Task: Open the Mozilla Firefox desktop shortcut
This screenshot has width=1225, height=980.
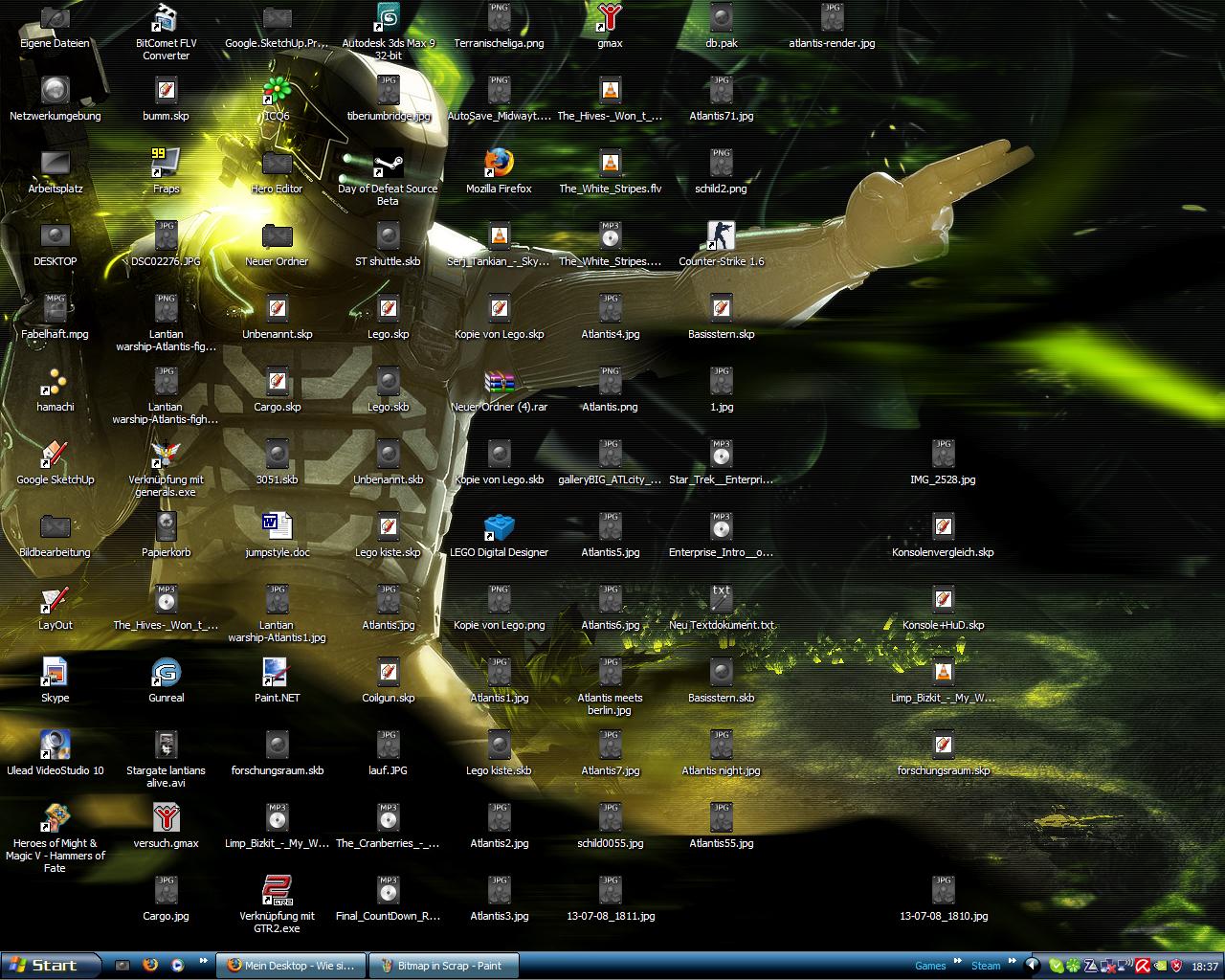Action: coord(499,164)
